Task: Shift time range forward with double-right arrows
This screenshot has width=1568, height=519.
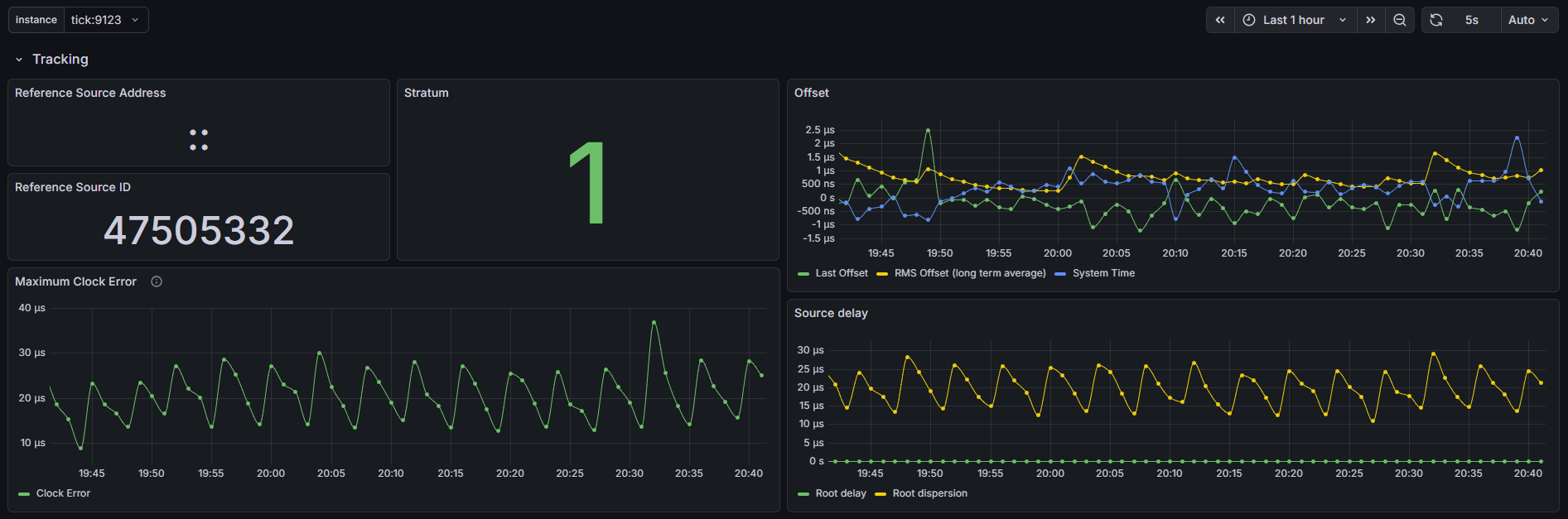Action: (1371, 20)
